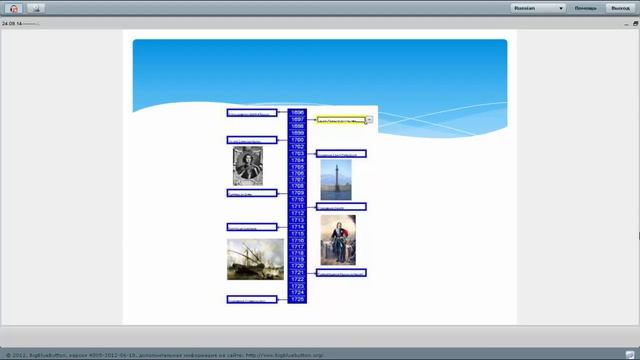Image resolution: width=640 pixels, height=360 pixels.
Task: Click the event box linked to 1714
Action: (252, 227)
